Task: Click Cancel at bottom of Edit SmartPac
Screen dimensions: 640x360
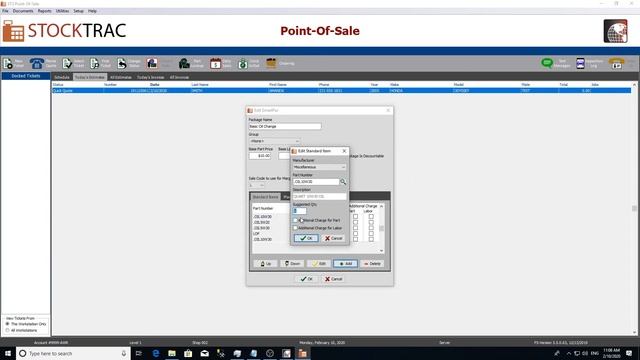Action: 334,279
